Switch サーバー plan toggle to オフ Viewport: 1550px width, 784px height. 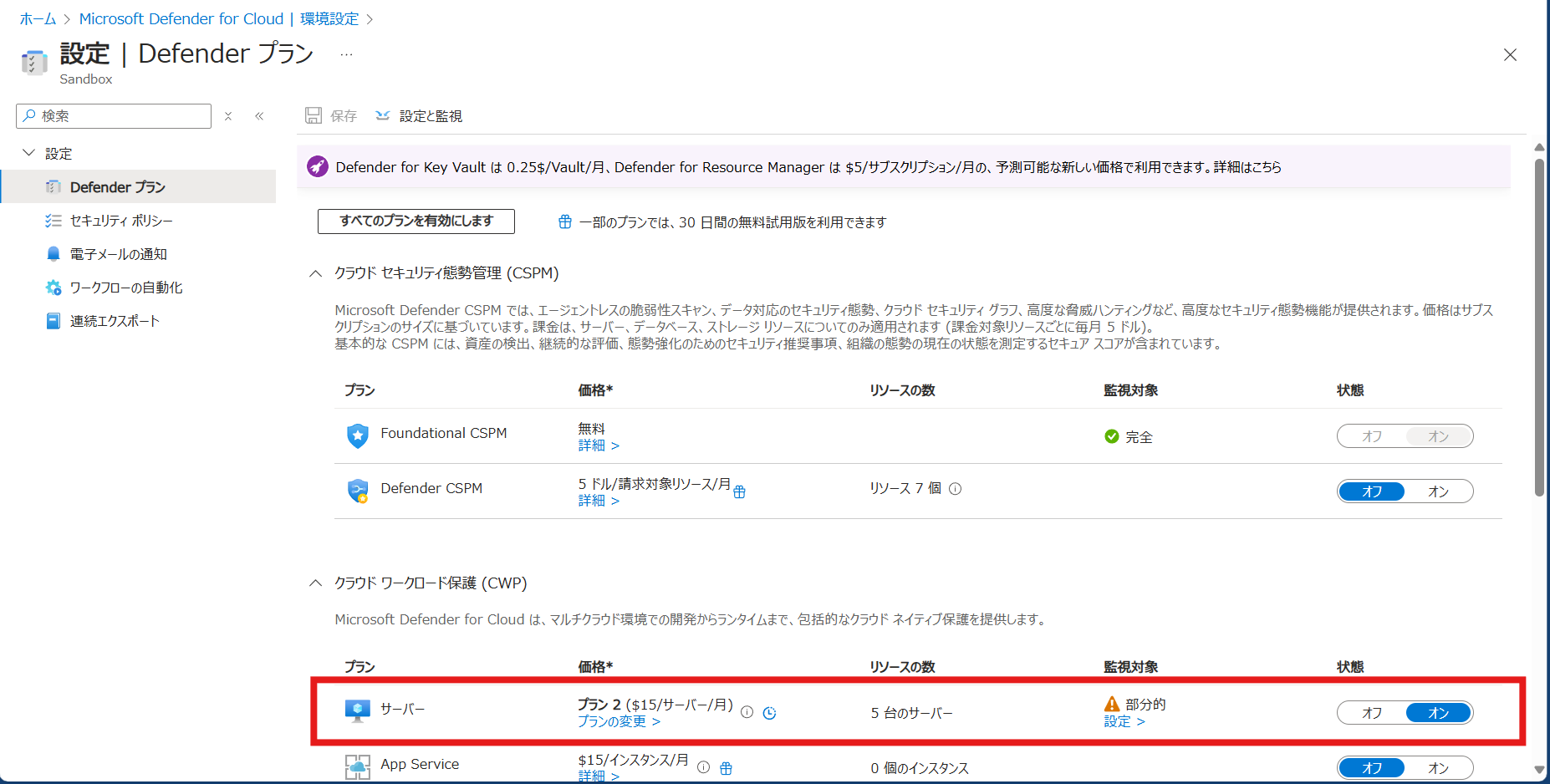[1371, 713]
